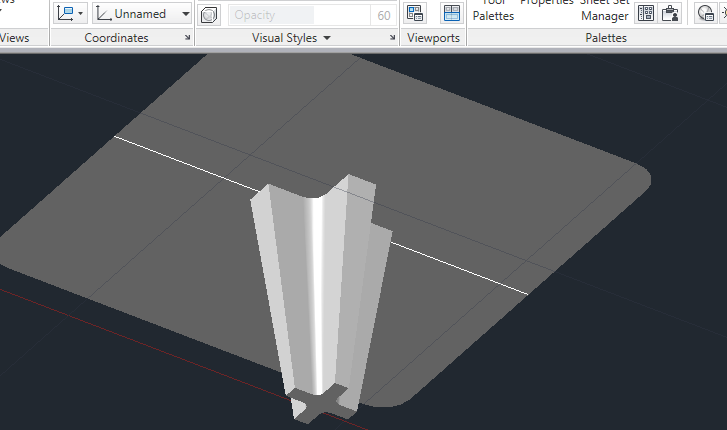This screenshot has width=727, height=430.
Task: Toggle the X-Ray effect icon
Action: point(209,15)
